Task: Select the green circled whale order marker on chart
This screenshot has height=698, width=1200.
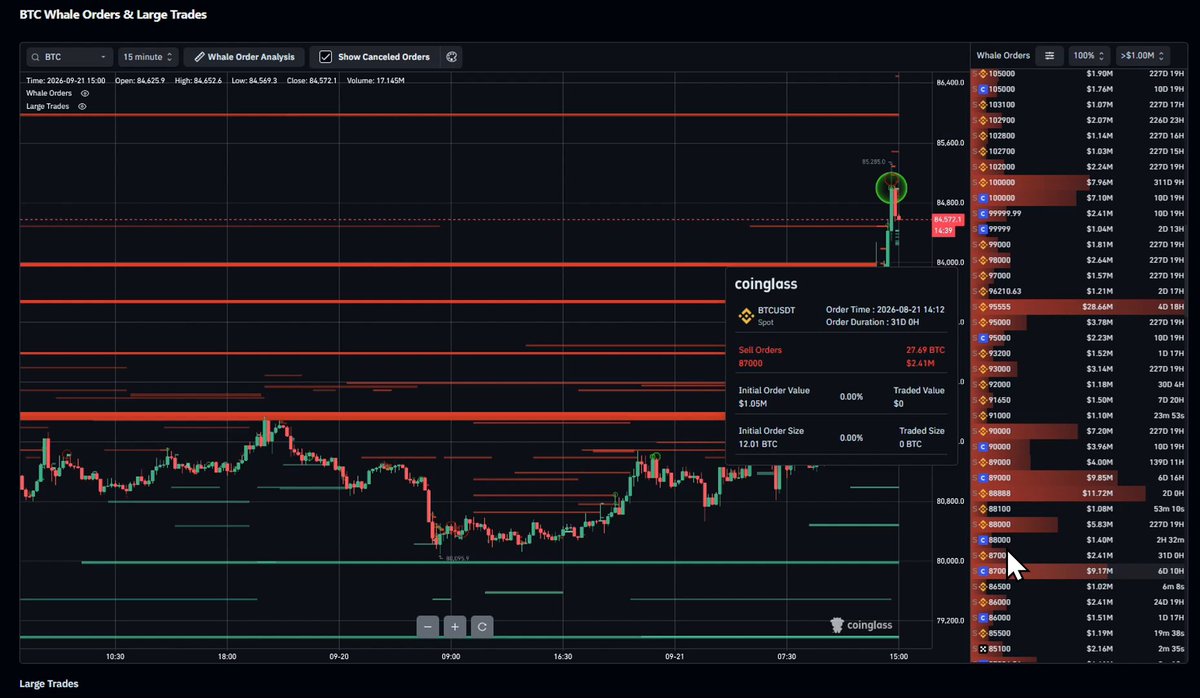Action: pos(891,187)
